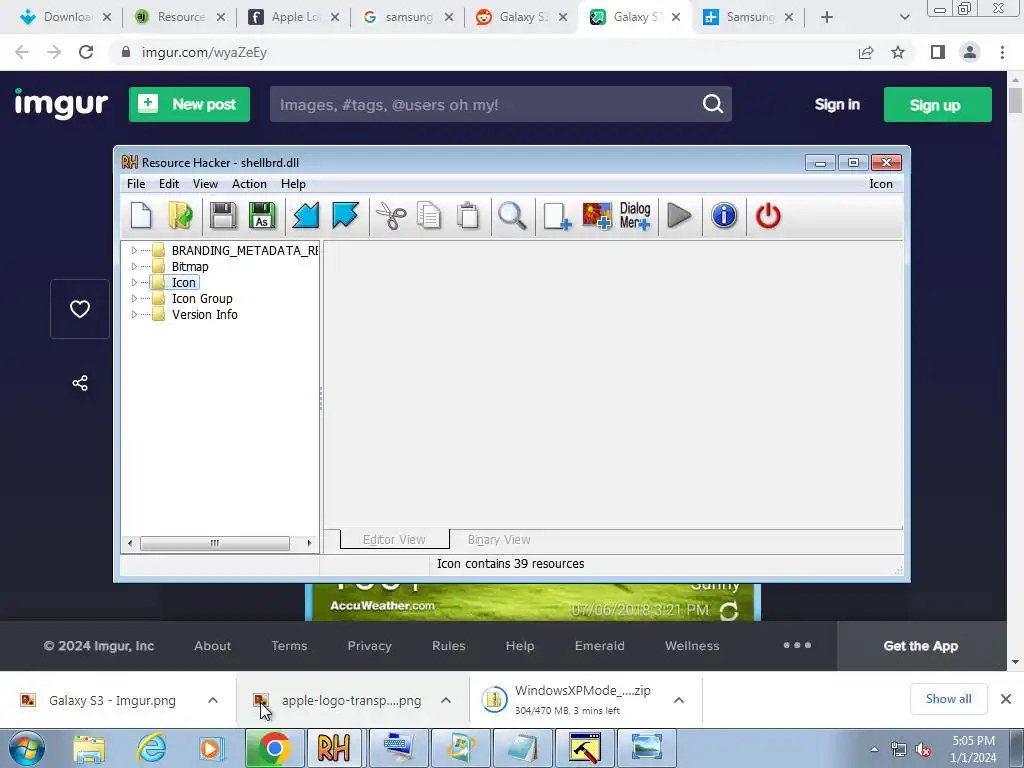Image resolution: width=1024 pixels, height=768 pixels.
Task: Expand the Icon Group tree node arrow
Action: [x=134, y=298]
